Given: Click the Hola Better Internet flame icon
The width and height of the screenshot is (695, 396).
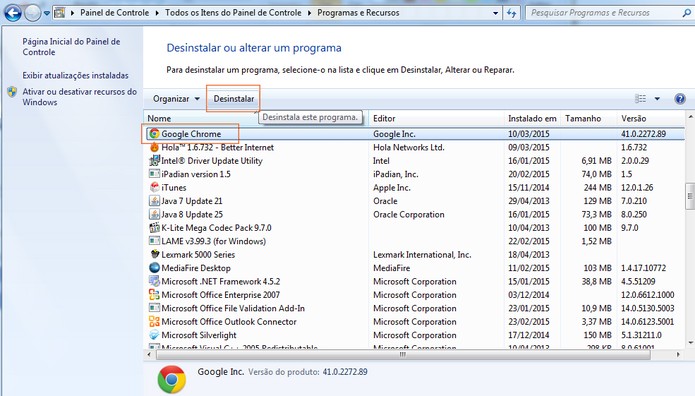Looking at the screenshot, I should click(x=154, y=147).
